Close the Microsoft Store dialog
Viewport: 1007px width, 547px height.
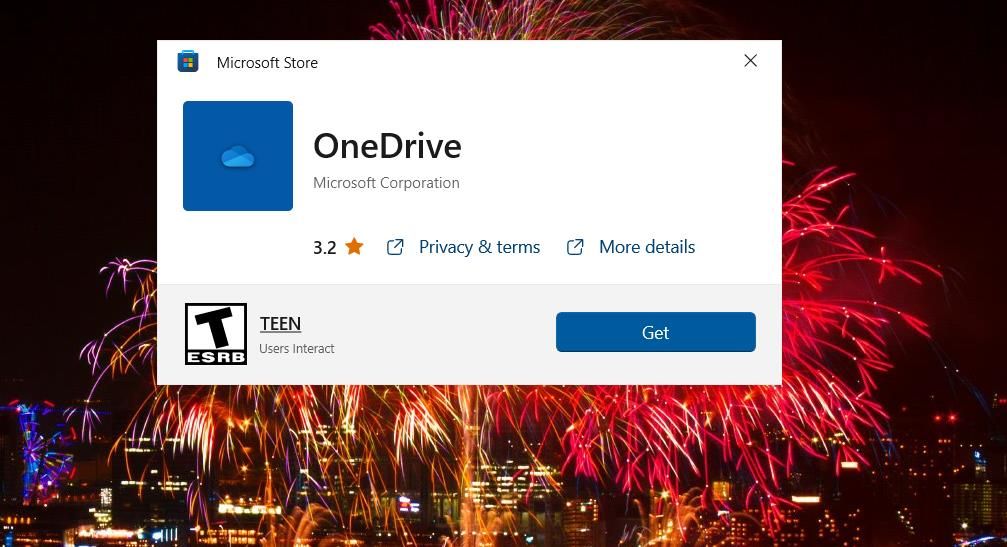click(x=750, y=61)
